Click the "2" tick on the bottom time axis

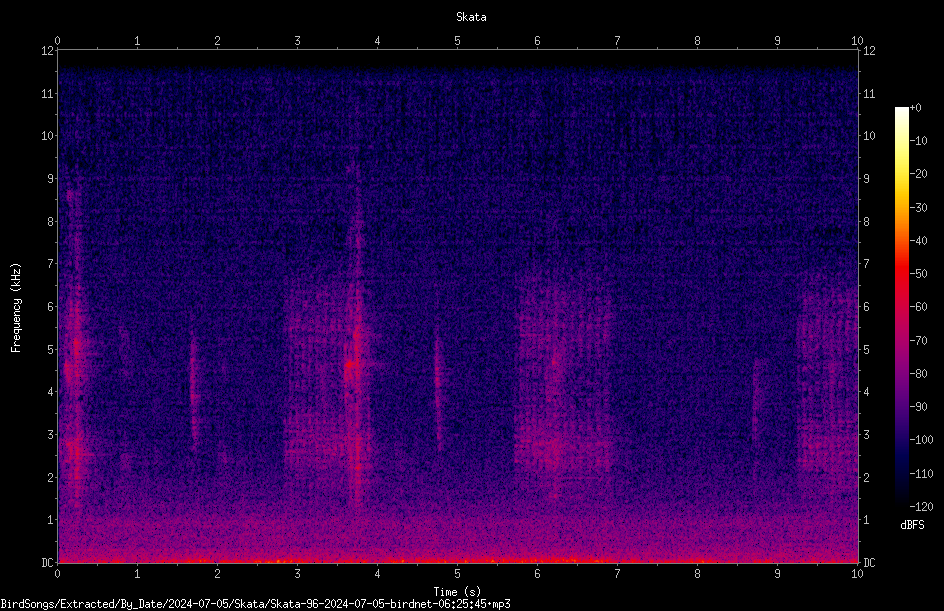(217, 574)
